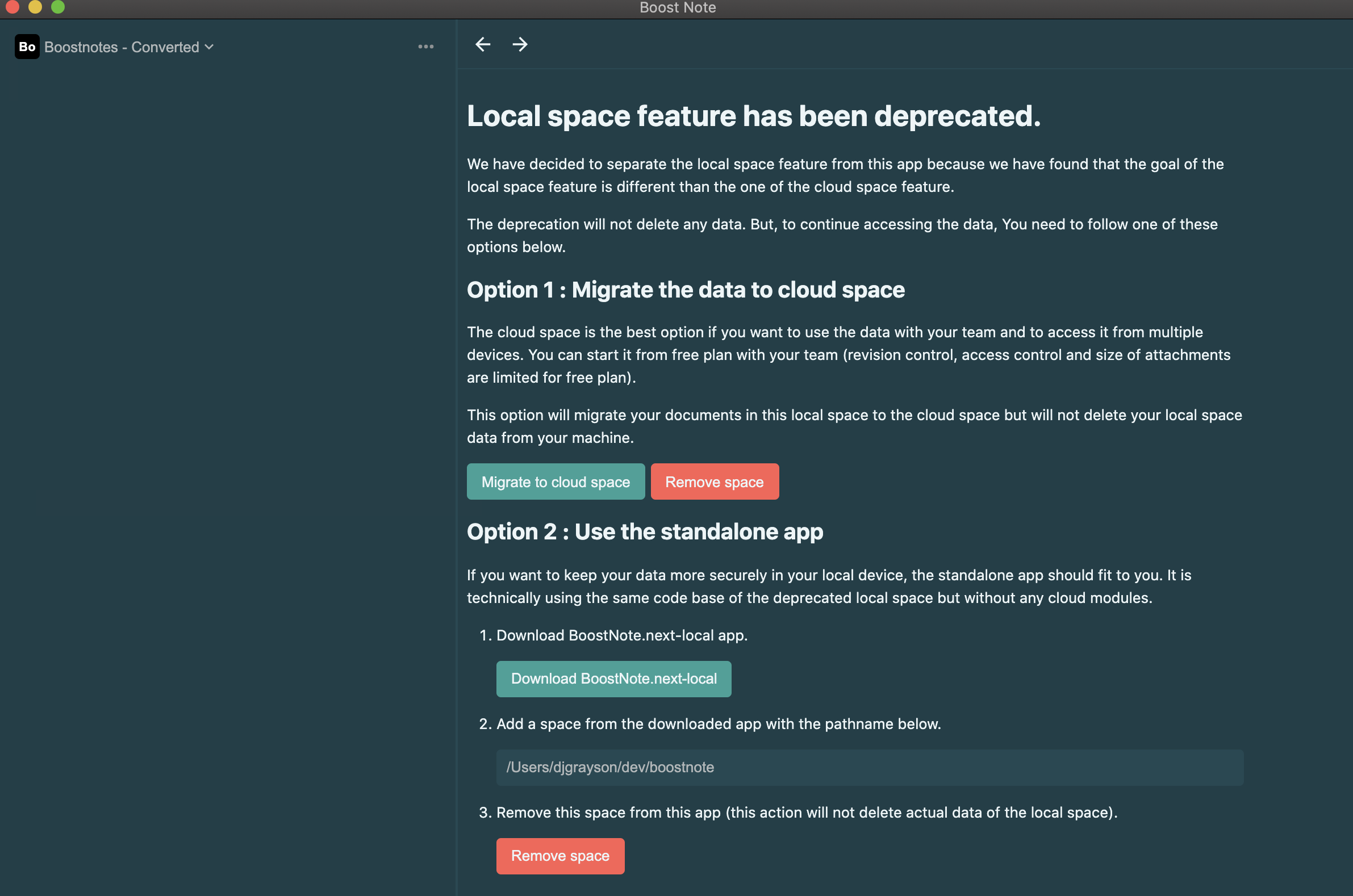The image size is (1353, 896).
Task: Click Remove space beside Migrate button
Action: [714, 482]
